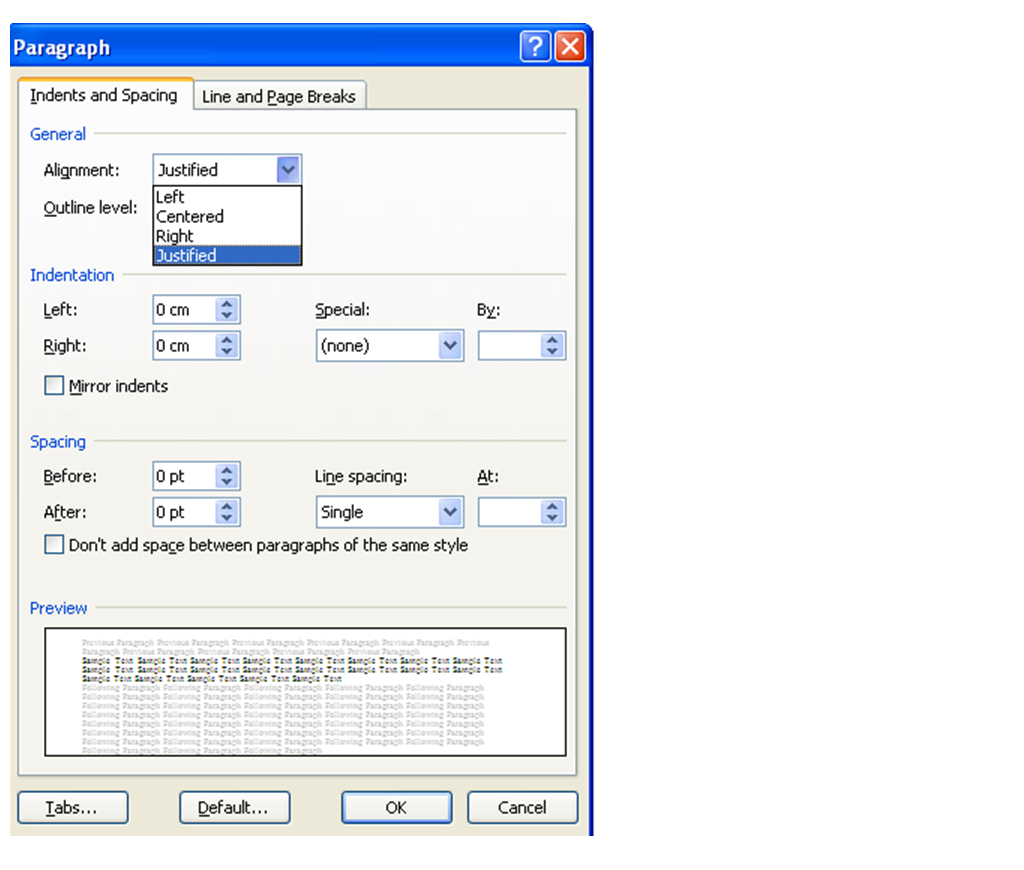1024x870 pixels.
Task: Open the Alignment dropdown arrow
Action: (288, 170)
